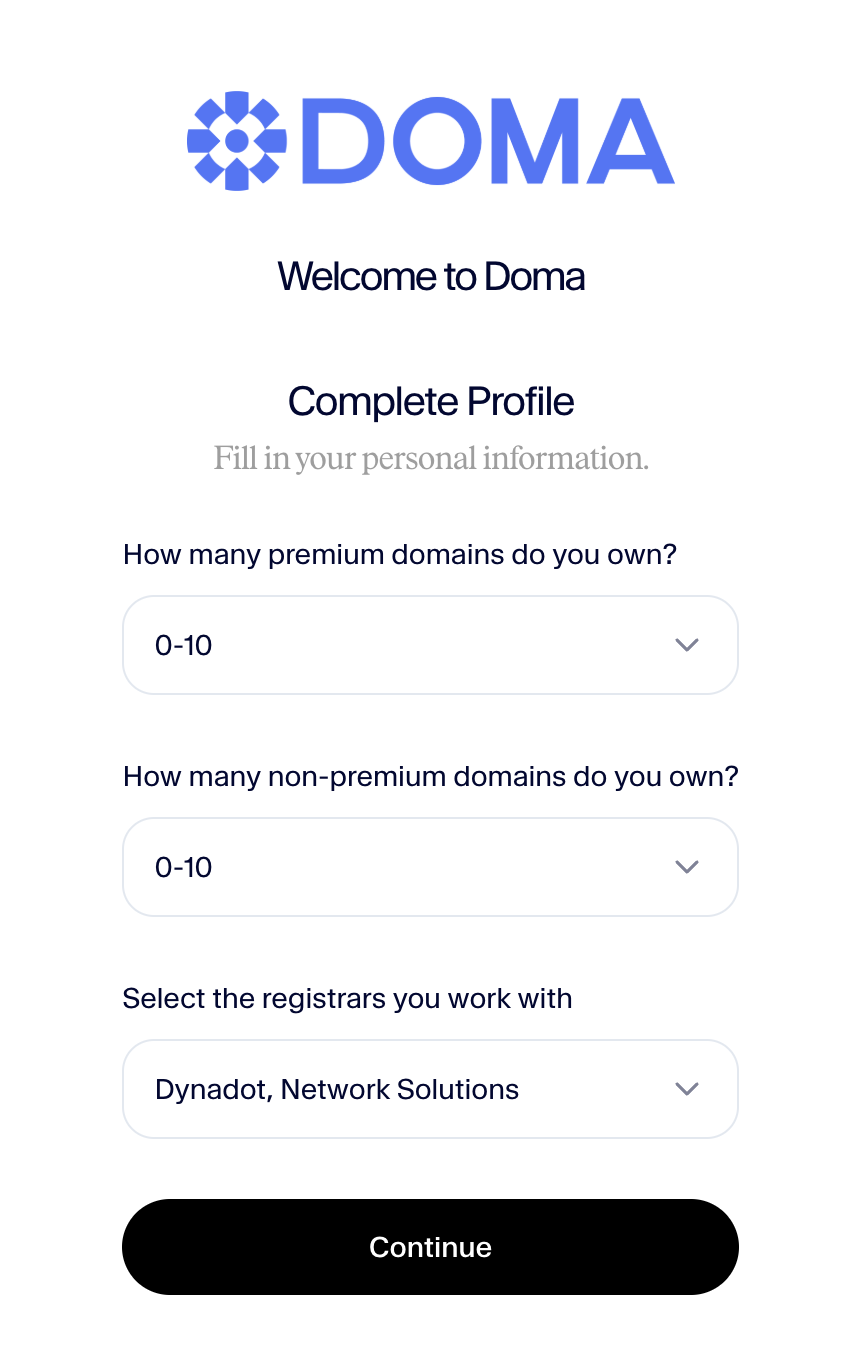Open the premium domains count dropdown

(430, 645)
